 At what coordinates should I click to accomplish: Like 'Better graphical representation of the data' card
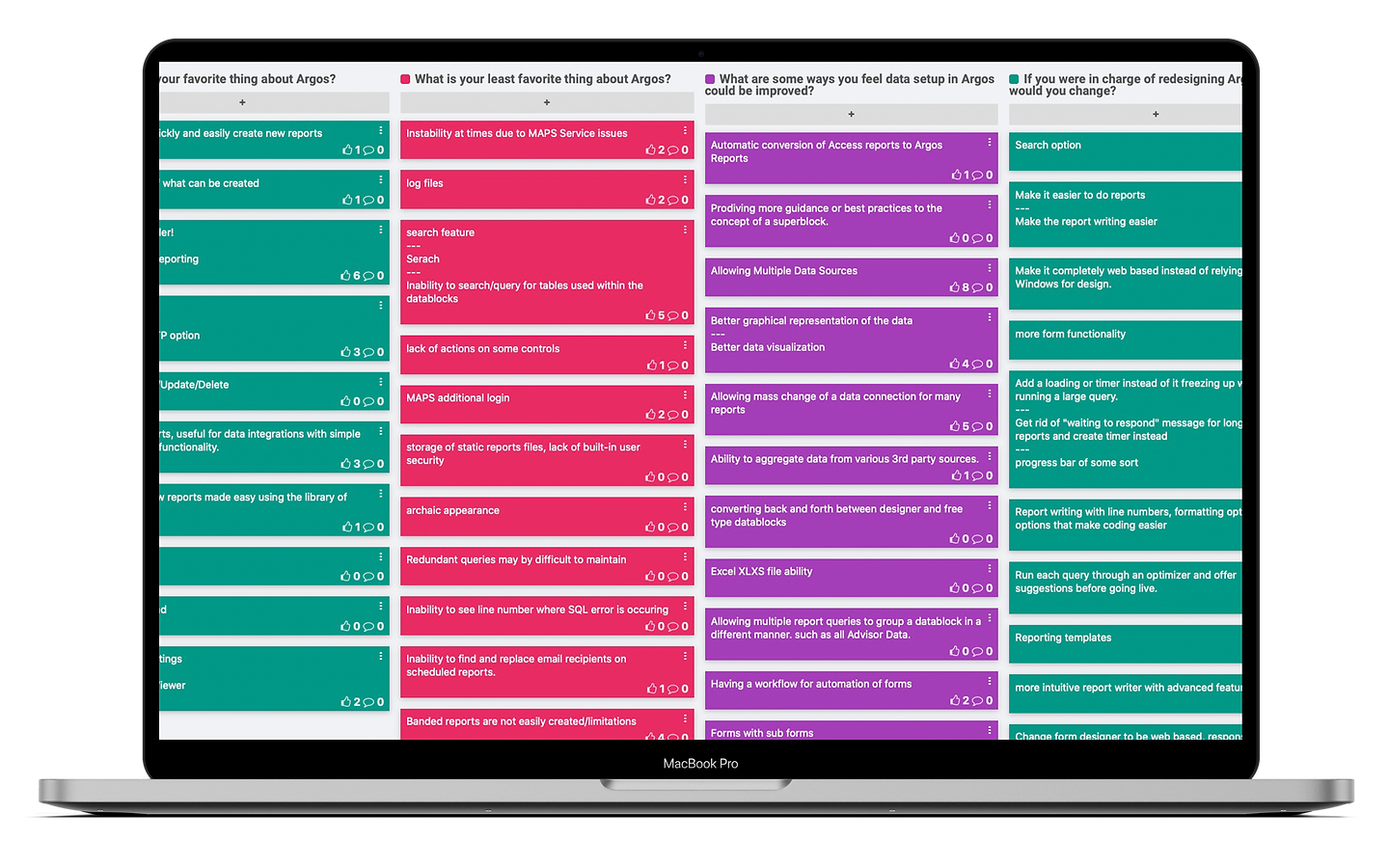[x=955, y=365]
